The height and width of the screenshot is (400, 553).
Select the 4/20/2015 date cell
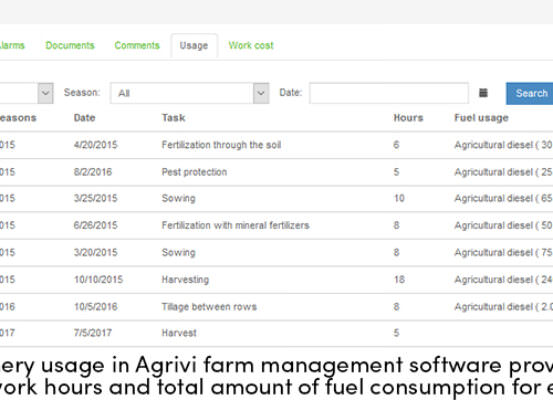tap(96, 145)
